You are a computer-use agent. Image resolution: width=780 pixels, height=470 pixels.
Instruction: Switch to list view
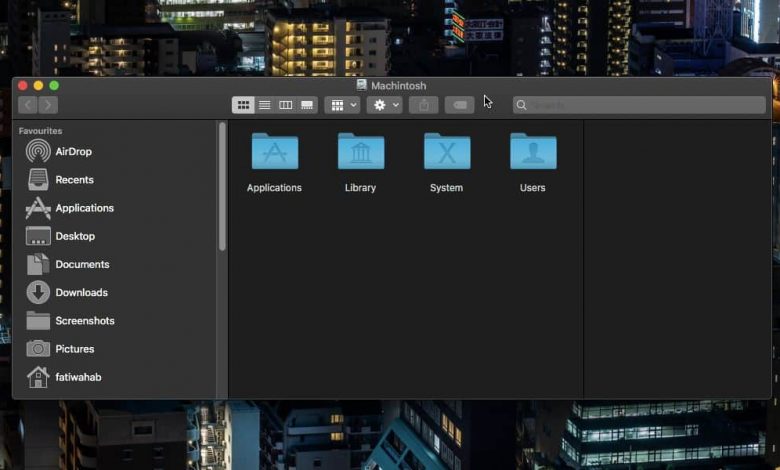point(265,105)
